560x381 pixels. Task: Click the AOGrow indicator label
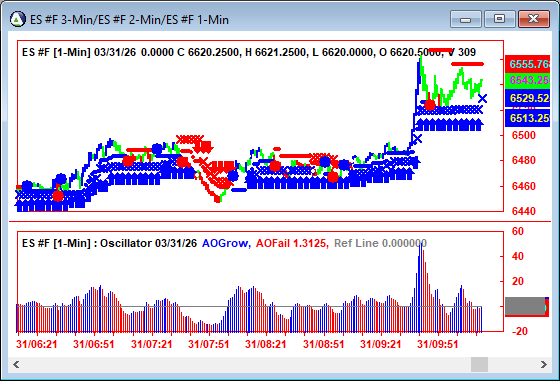pyautogui.click(x=226, y=243)
